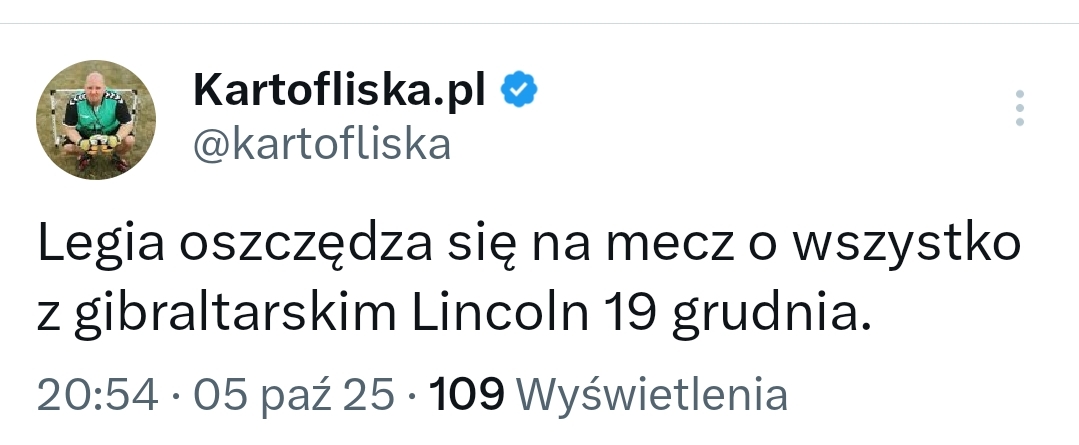
Task: Click the 109 view count number
Action: pos(466,396)
